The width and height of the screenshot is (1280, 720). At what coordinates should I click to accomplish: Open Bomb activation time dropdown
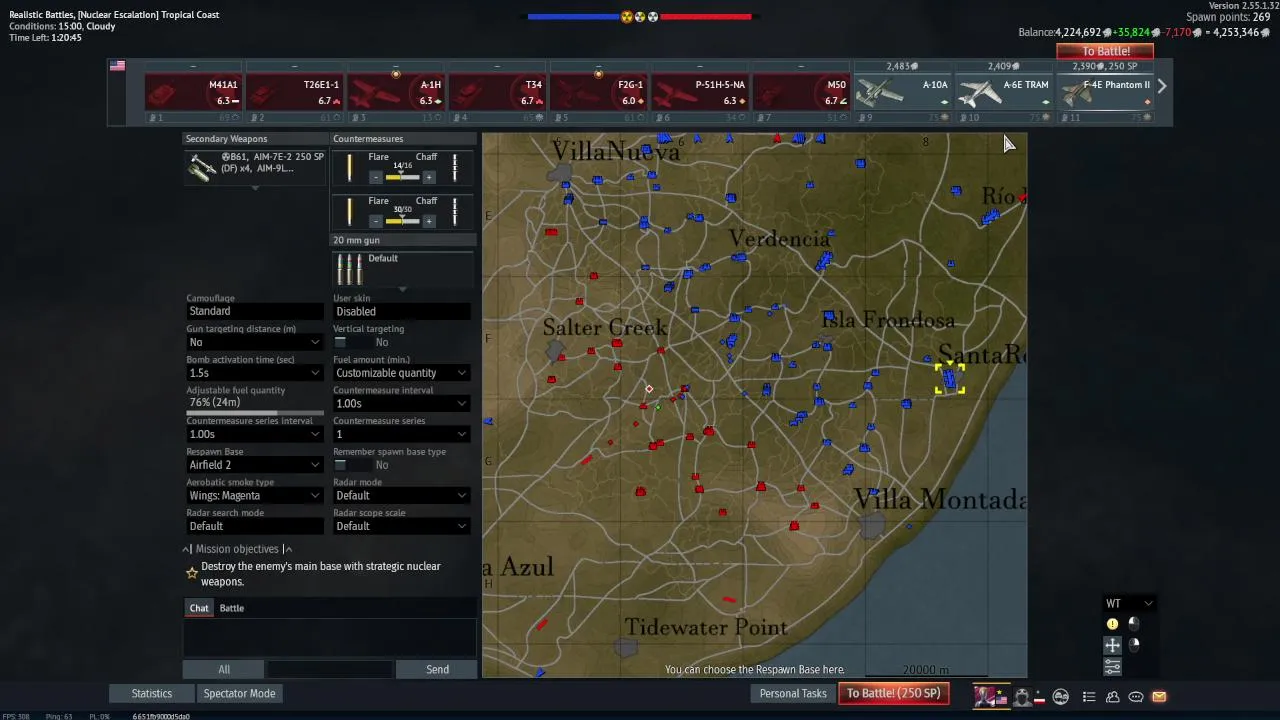point(255,373)
